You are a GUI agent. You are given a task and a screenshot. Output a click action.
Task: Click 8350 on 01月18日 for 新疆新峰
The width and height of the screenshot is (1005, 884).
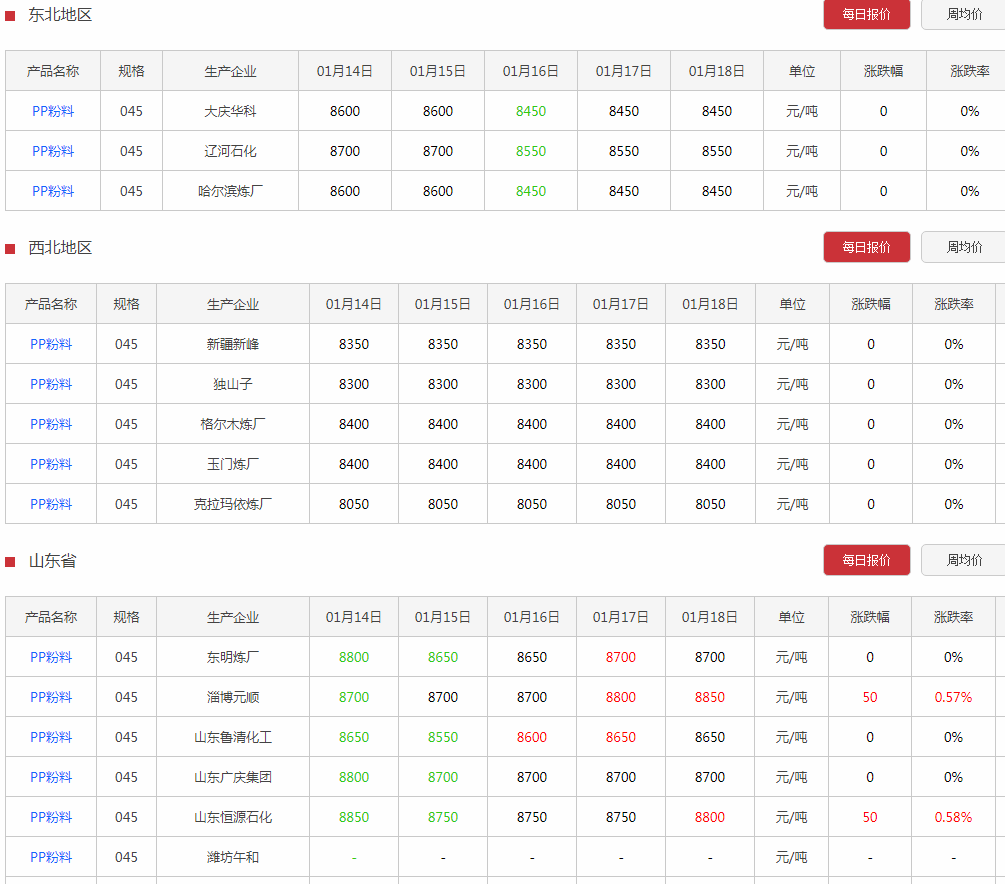point(710,344)
